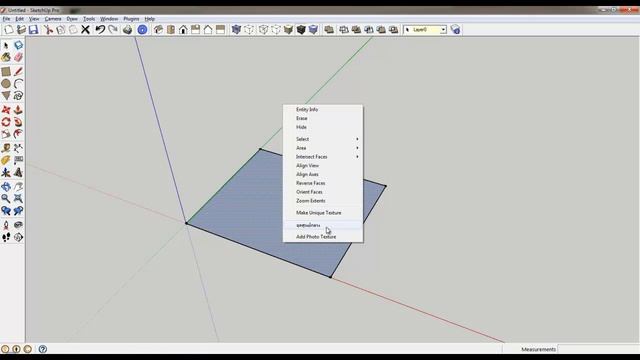Activate the Freehand drawing tool
Screen dimensions: 640x360
coord(18,96)
